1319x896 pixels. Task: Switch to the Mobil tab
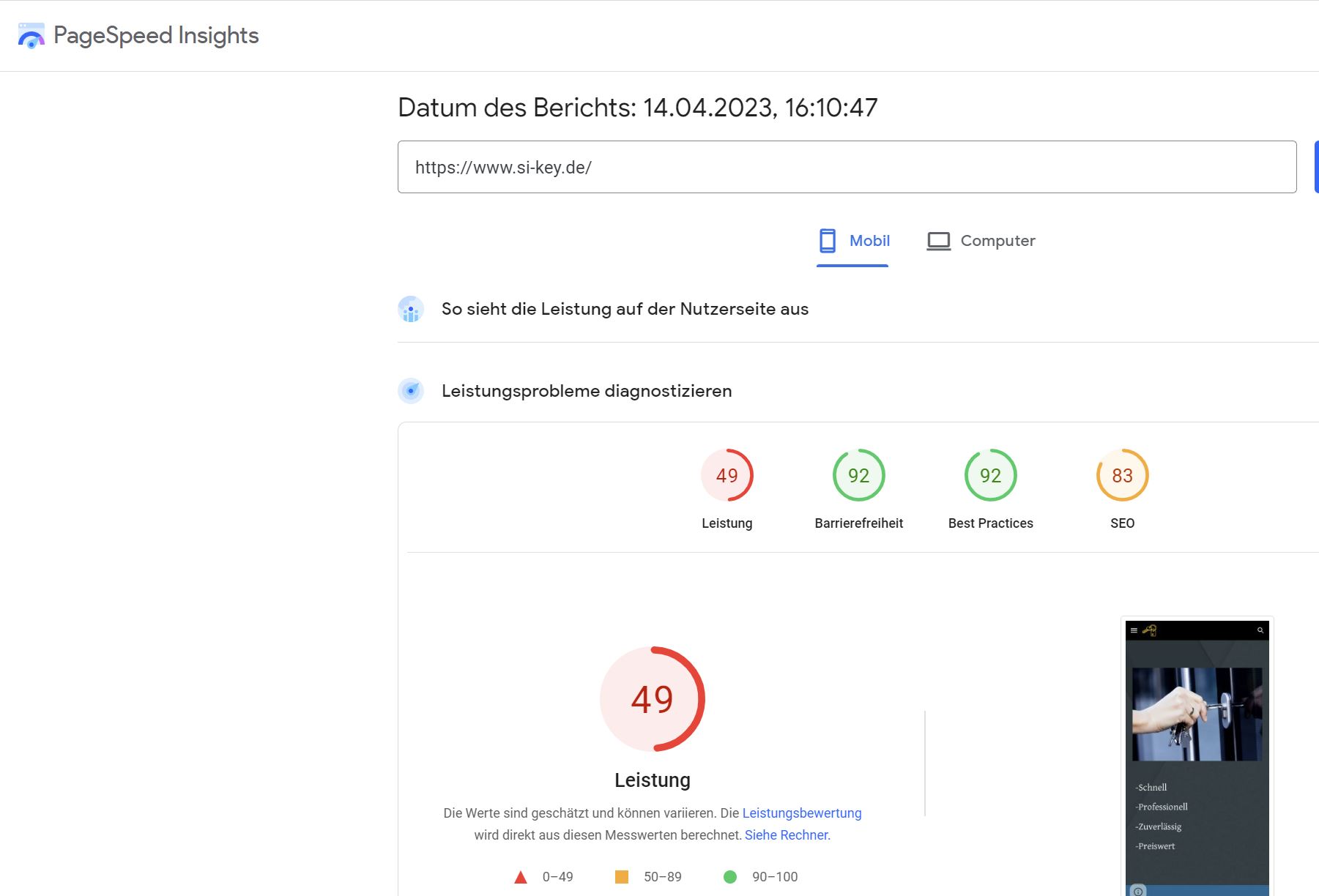852,241
